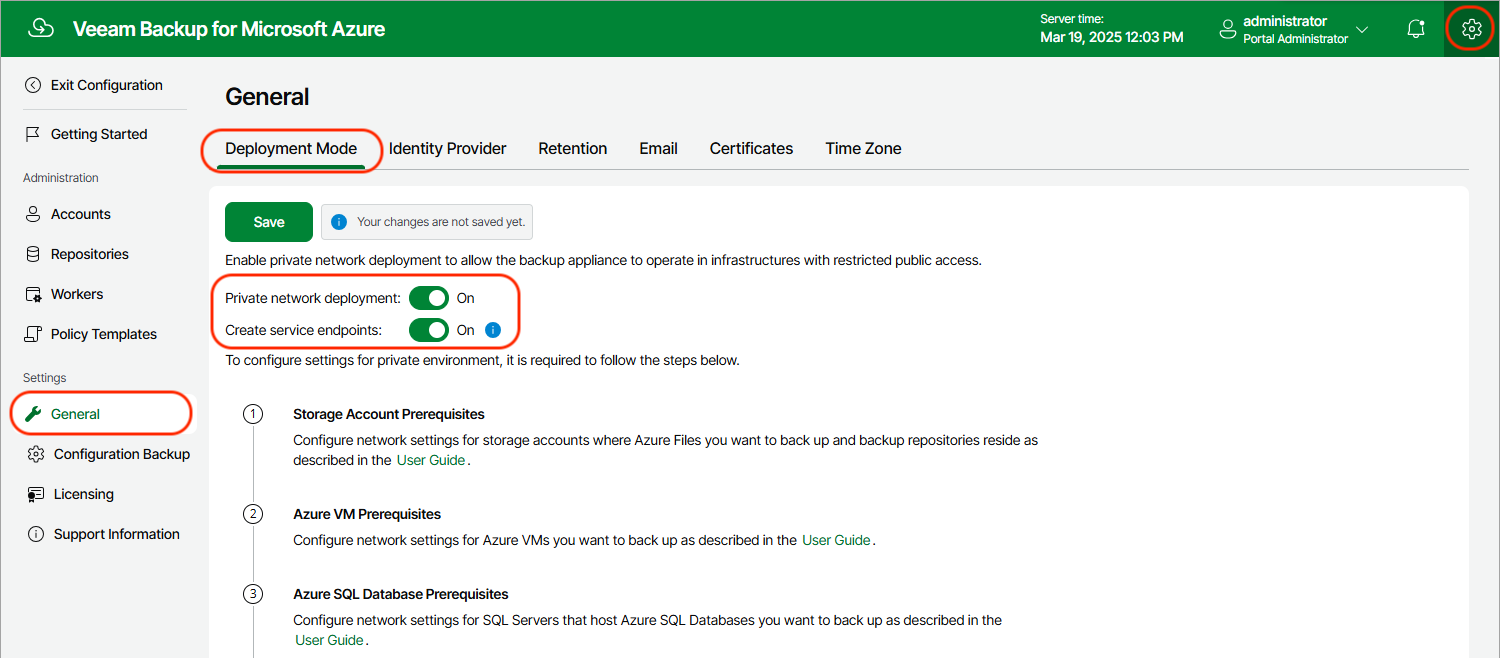Image resolution: width=1500 pixels, height=658 pixels.
Task: Open the Email tab
Action: click(659, 149)
